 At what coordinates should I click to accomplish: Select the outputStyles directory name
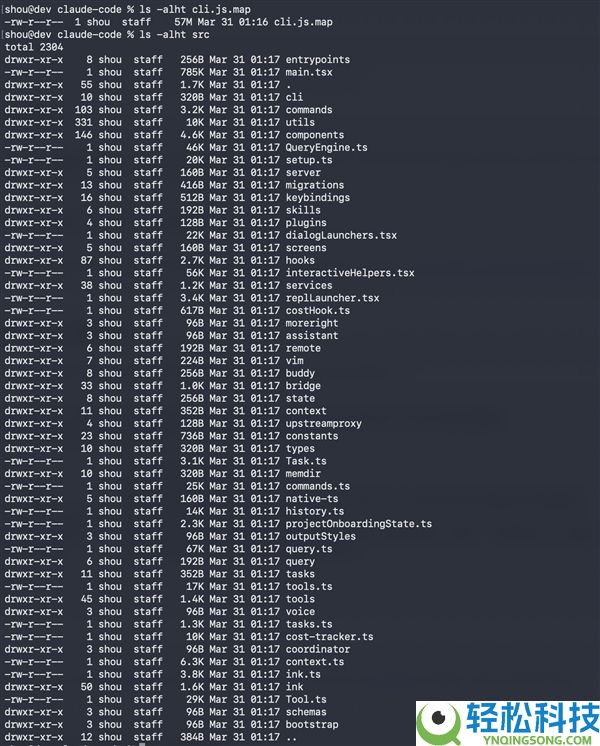321,536
